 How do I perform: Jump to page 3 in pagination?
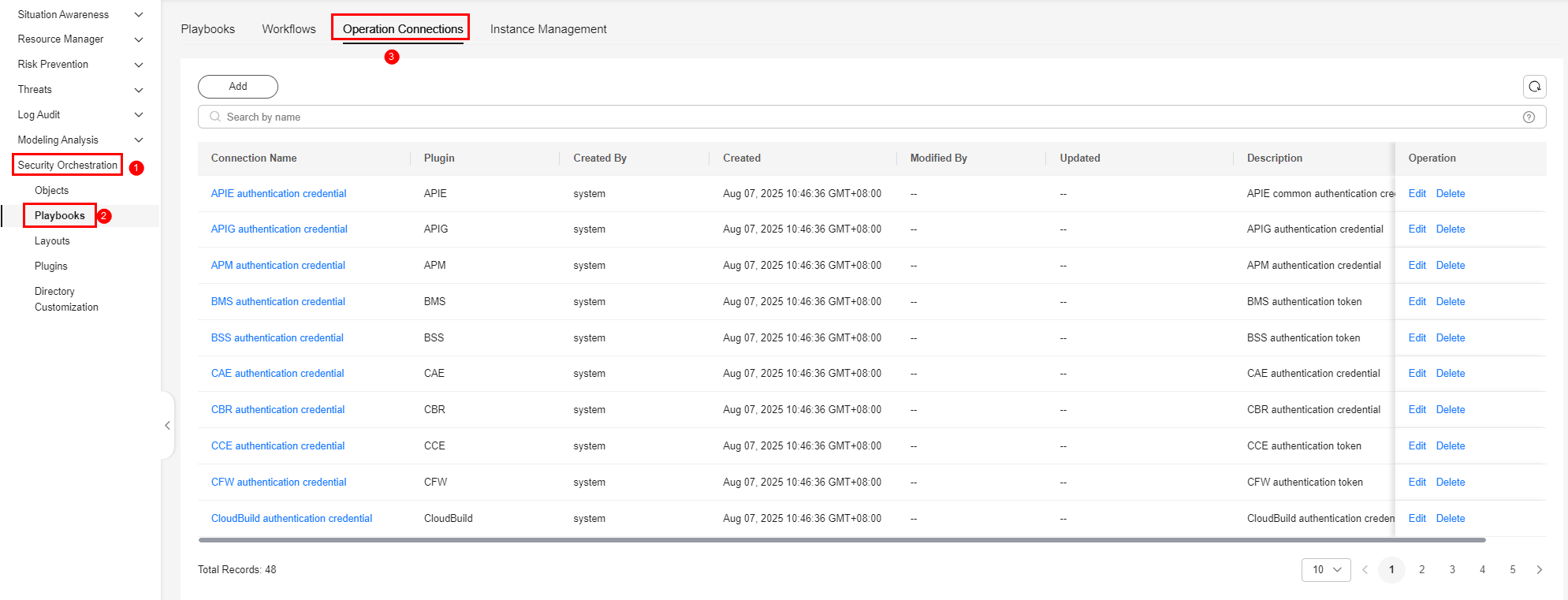[x=1452, y=570]
